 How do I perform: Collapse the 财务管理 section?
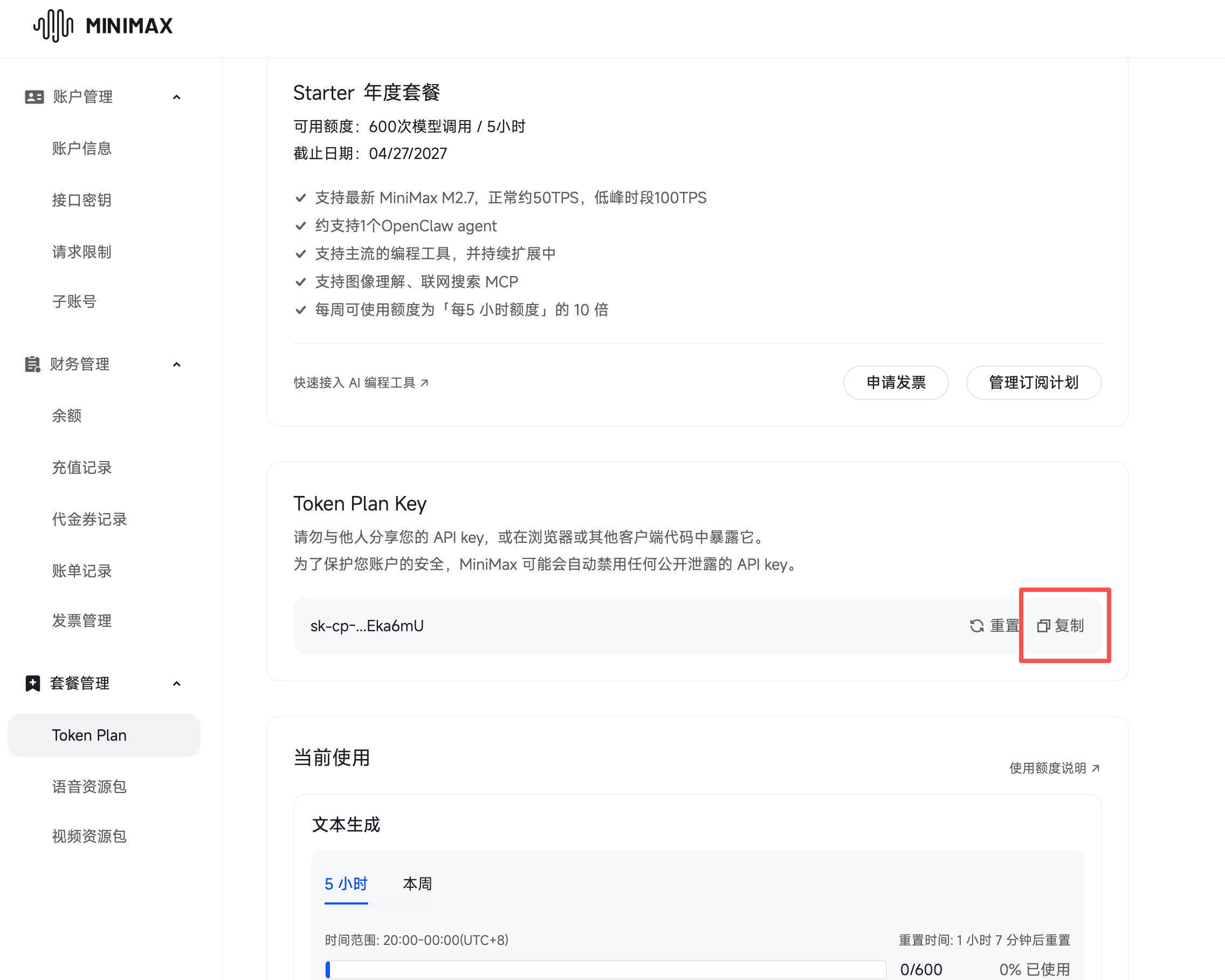click(x=177, y=364)
